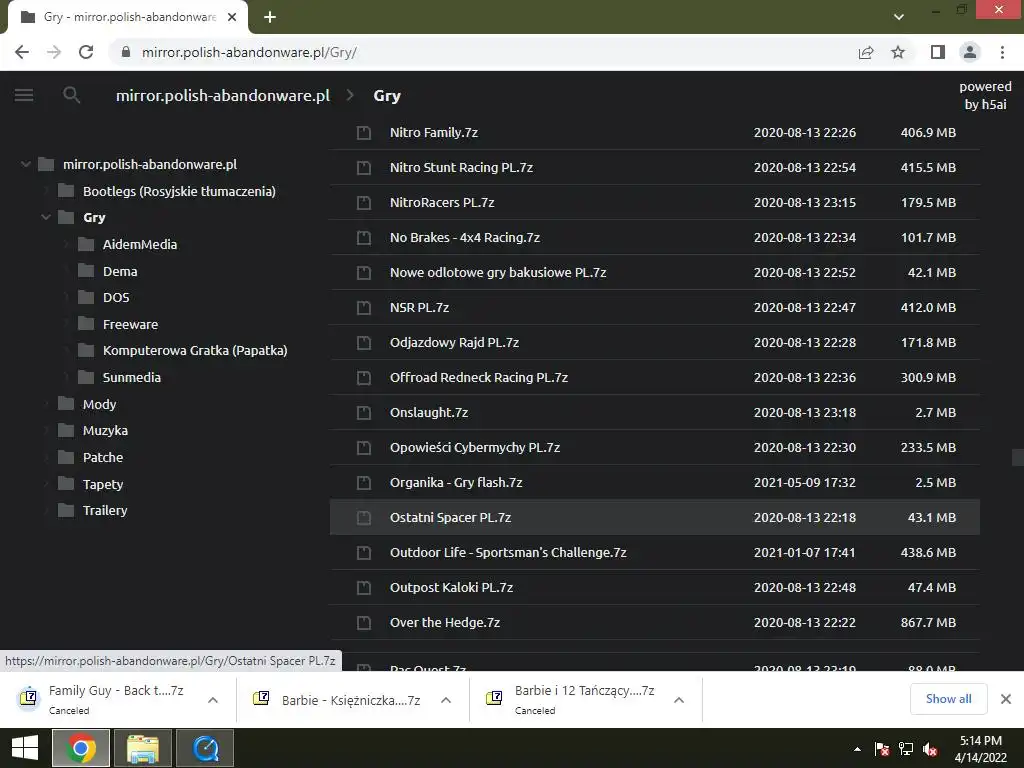Viewport: 1024px width, 768px height.
Task: Download Odjazdowy Rajd PL.7z
Action: [455, 342]
